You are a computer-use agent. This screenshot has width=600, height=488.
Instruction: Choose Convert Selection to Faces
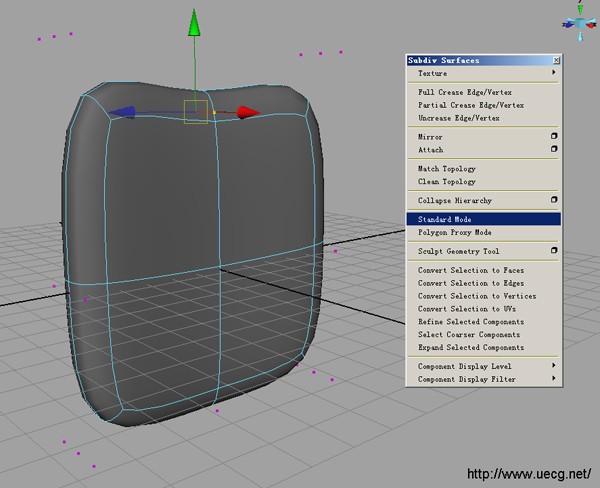484,270
